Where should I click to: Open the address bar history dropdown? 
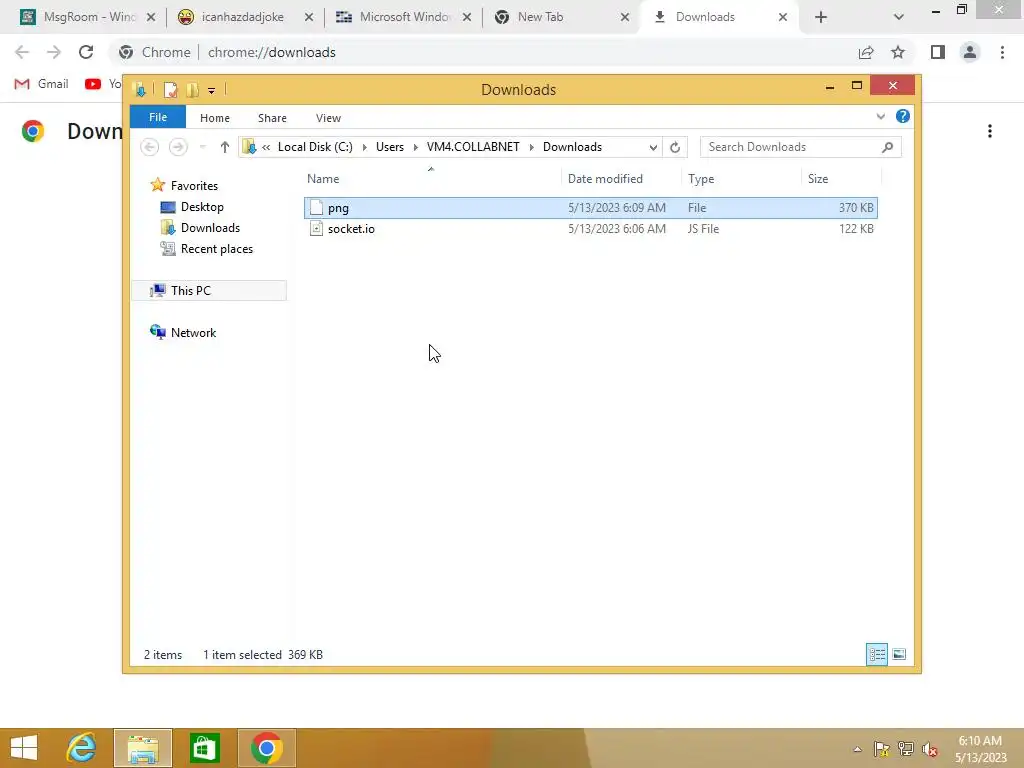point(652,147)
